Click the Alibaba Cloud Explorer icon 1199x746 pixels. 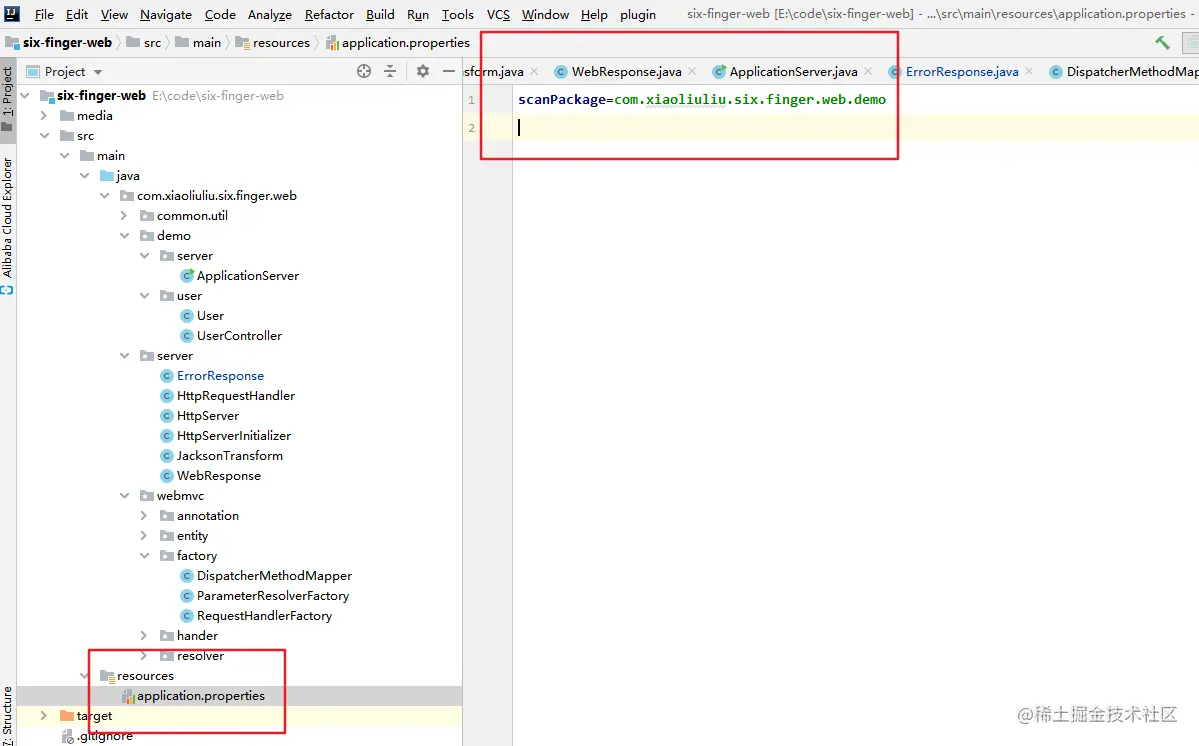pyautogui.click(x=7, y=290)
